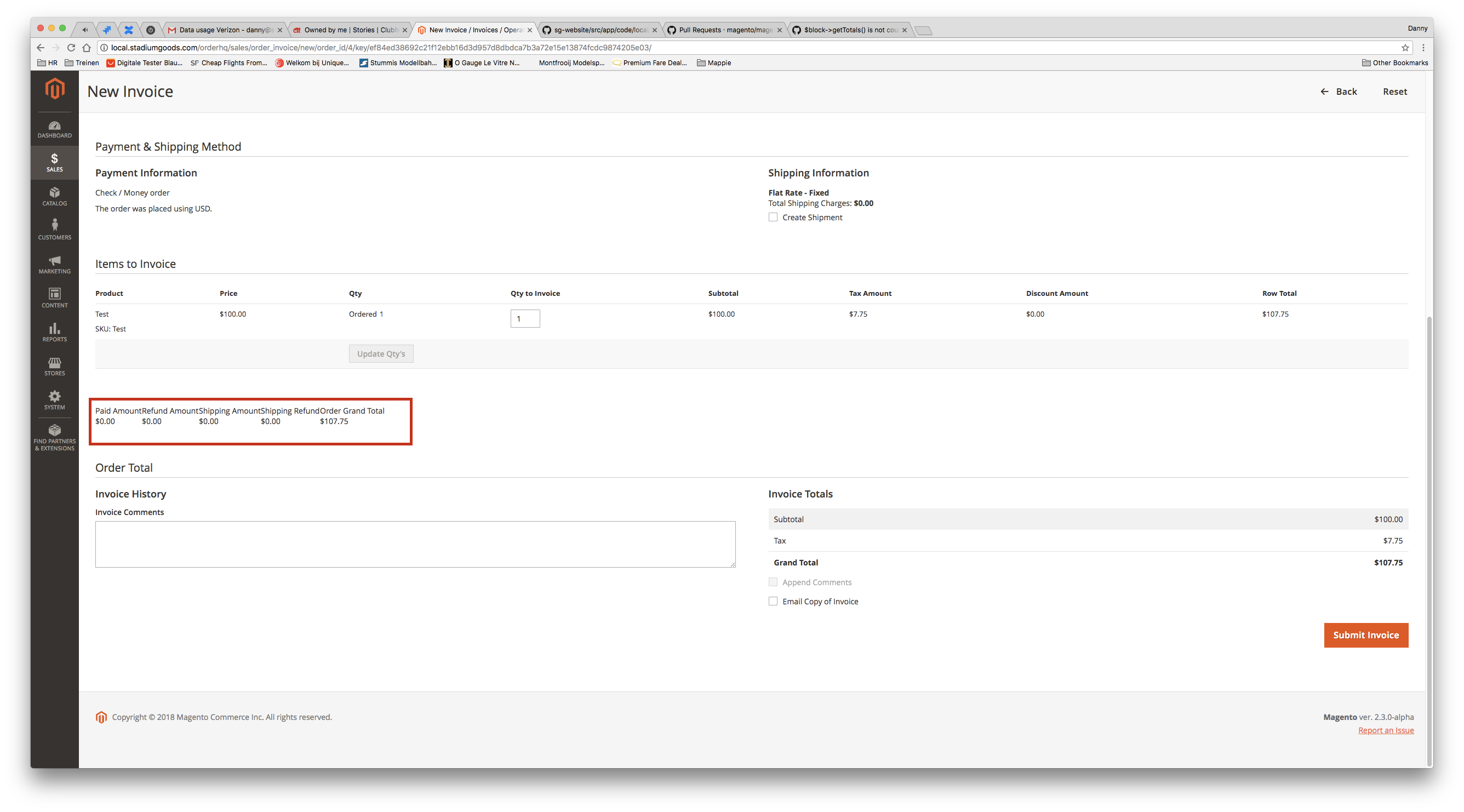The height and width of the screenshot is (812, 1464).
Task: Click the Report an Issue link
Action: [x=1386, y=730]
